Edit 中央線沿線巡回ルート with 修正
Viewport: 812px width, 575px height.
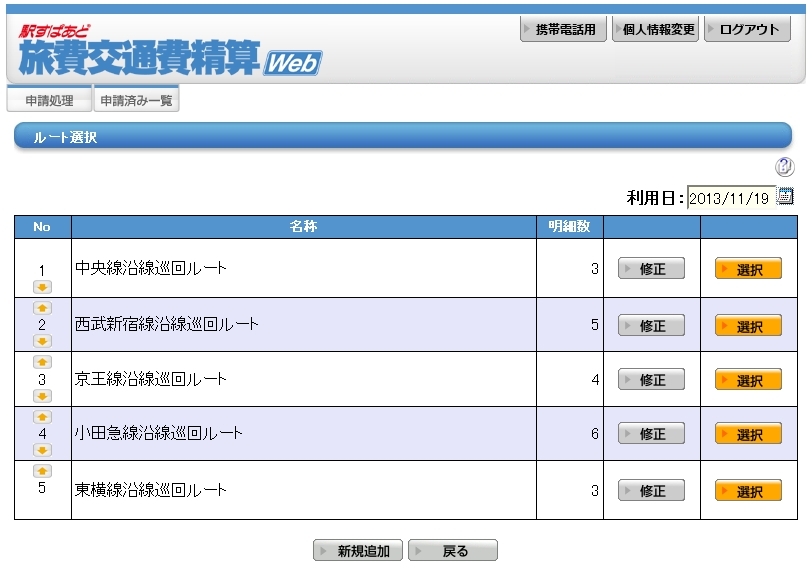651,268
